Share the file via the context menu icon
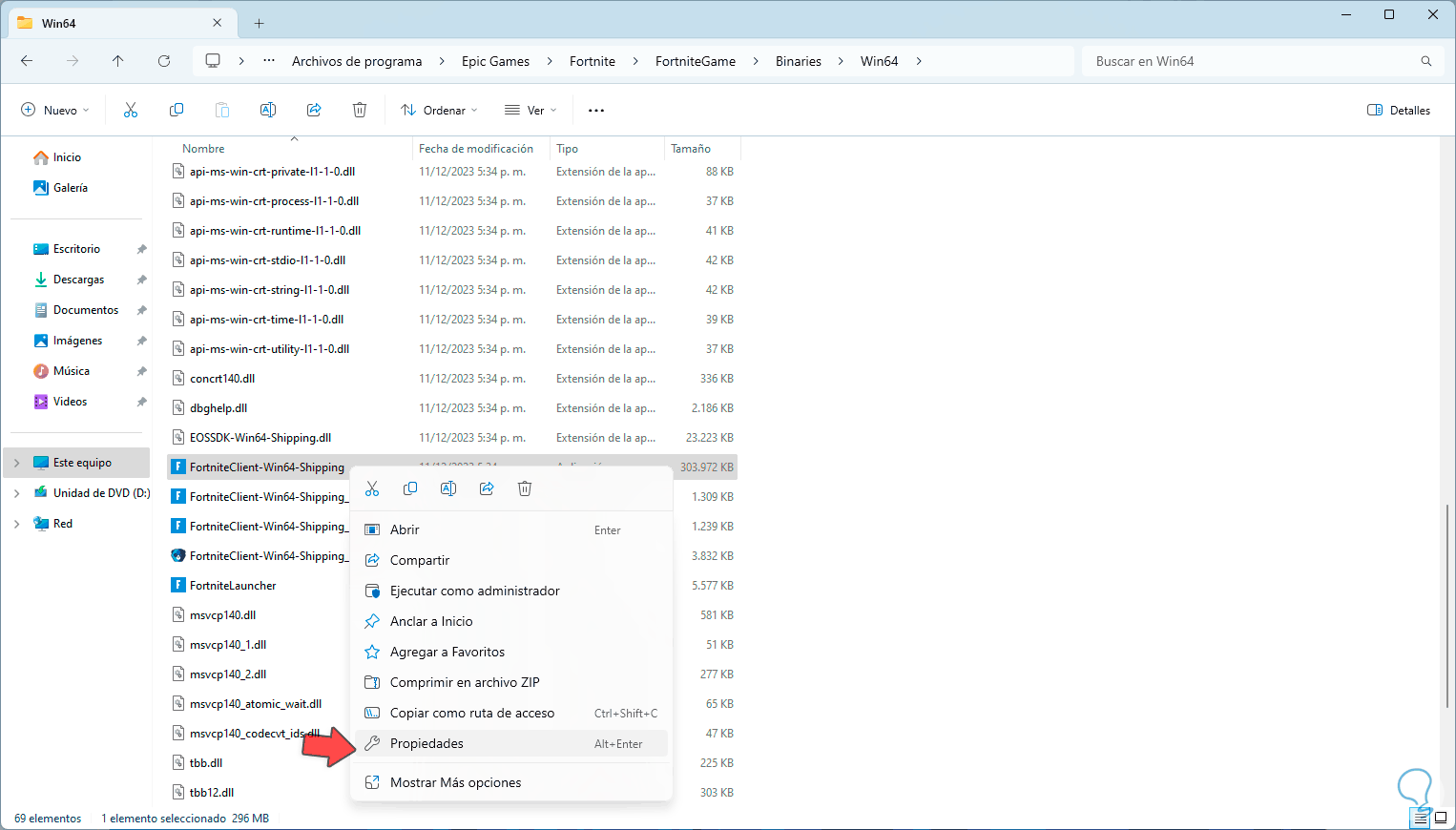 487,488
